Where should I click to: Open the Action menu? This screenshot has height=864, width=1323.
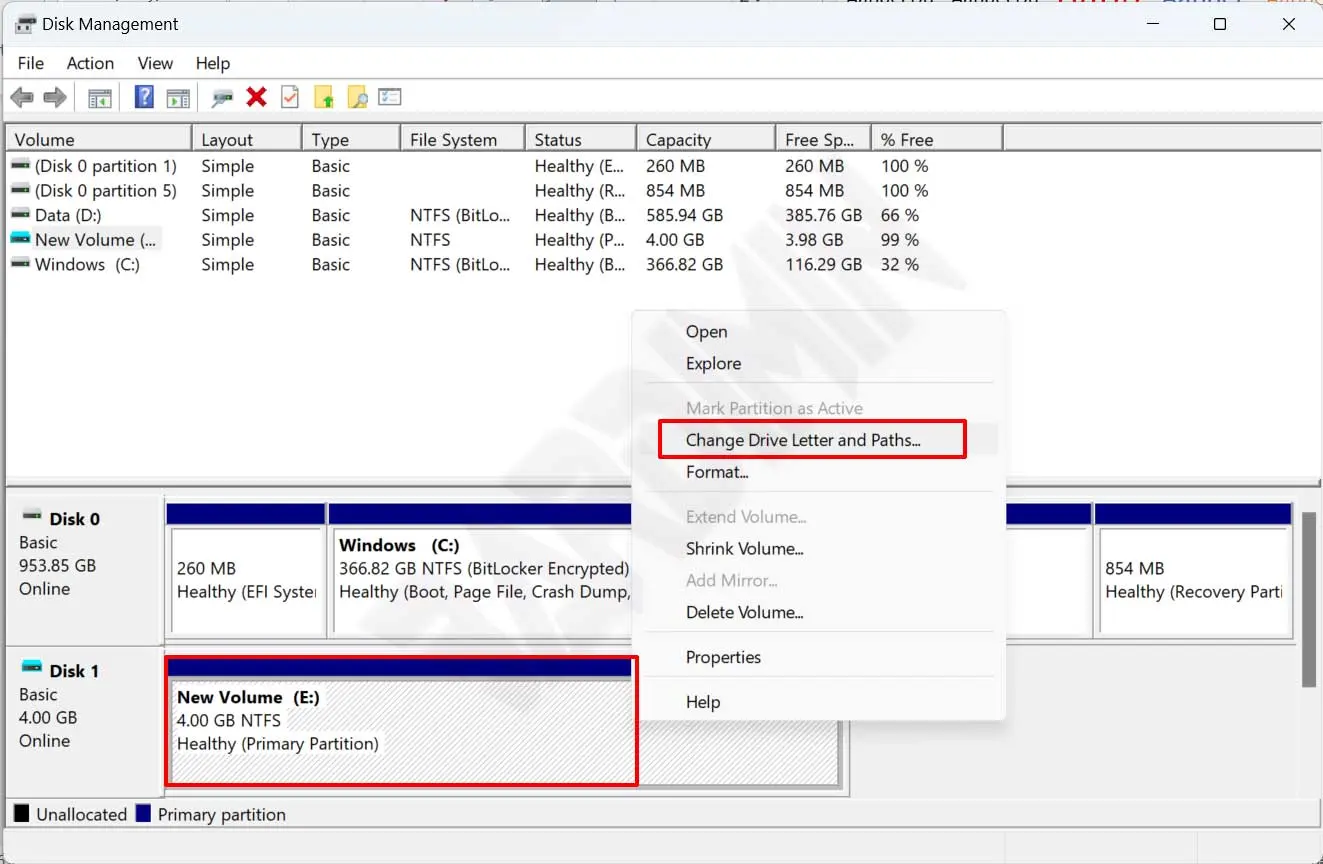(x=90, y=63)
